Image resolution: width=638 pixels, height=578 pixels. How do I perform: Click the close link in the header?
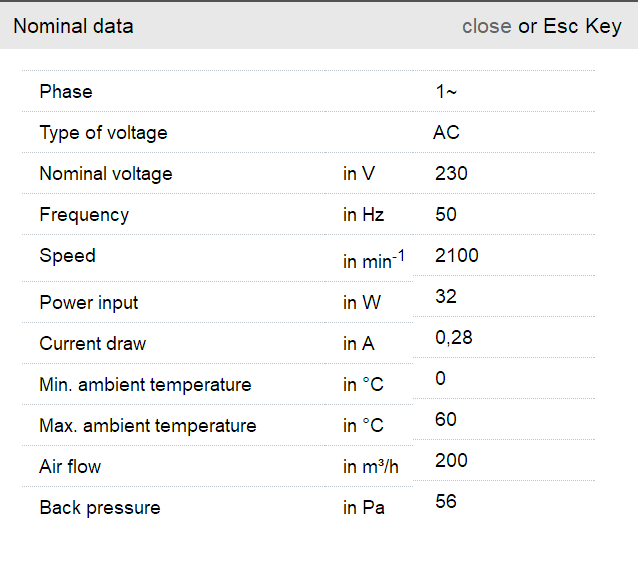pos(486,26)
